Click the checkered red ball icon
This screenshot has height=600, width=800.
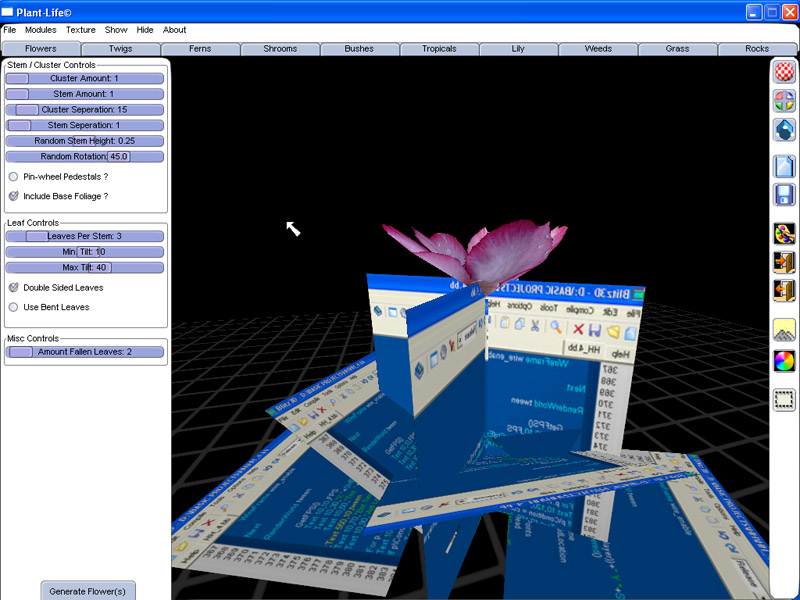tap(784, 71)
